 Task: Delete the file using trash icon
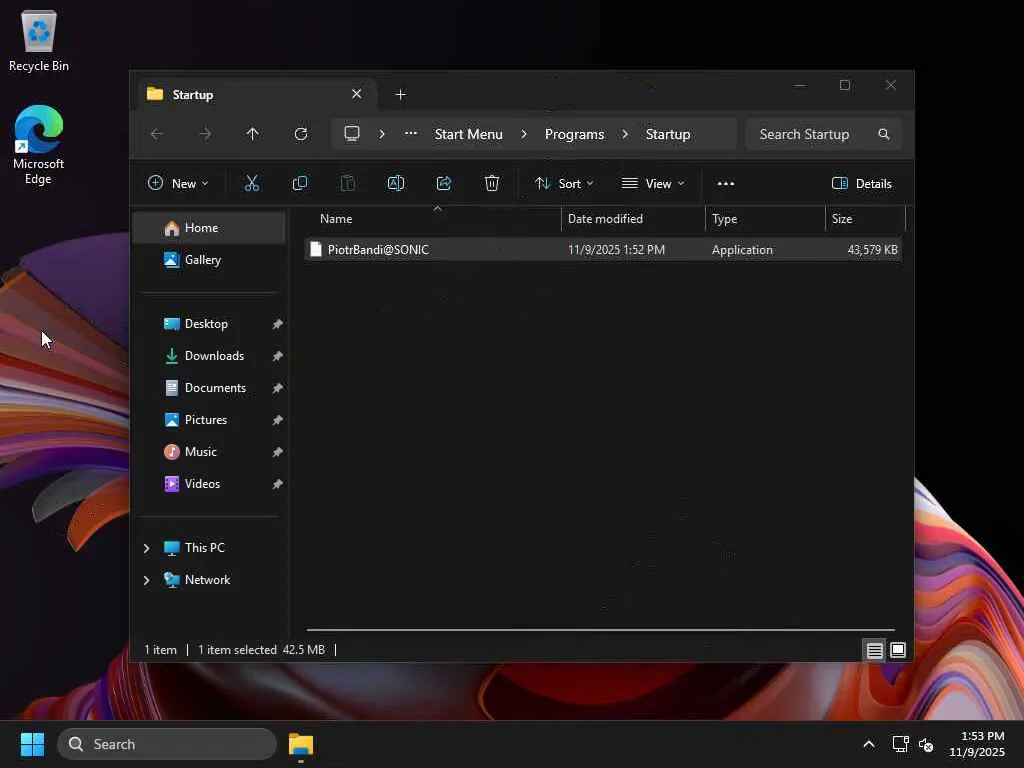click(492, 183)
